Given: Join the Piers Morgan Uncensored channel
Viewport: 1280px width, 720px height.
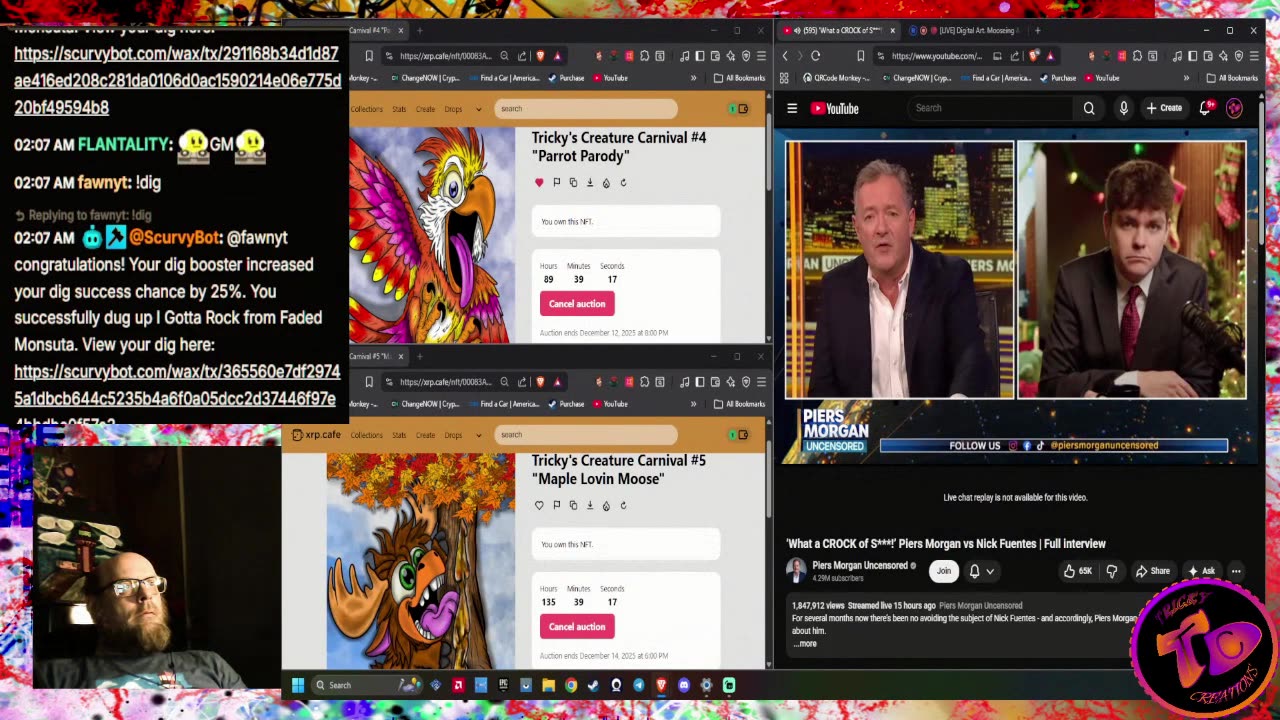Looking at the screenshot, I should [x=944, y=571].
